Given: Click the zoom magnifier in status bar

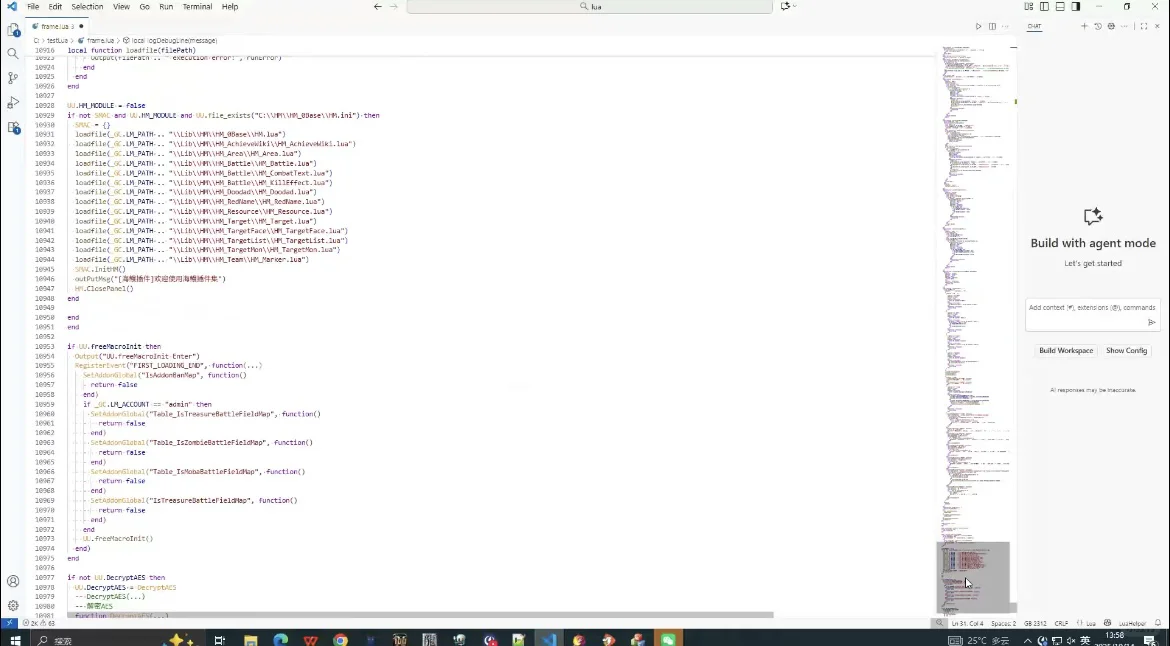Looking at the screenshot, I should click(x=939, y=623).
